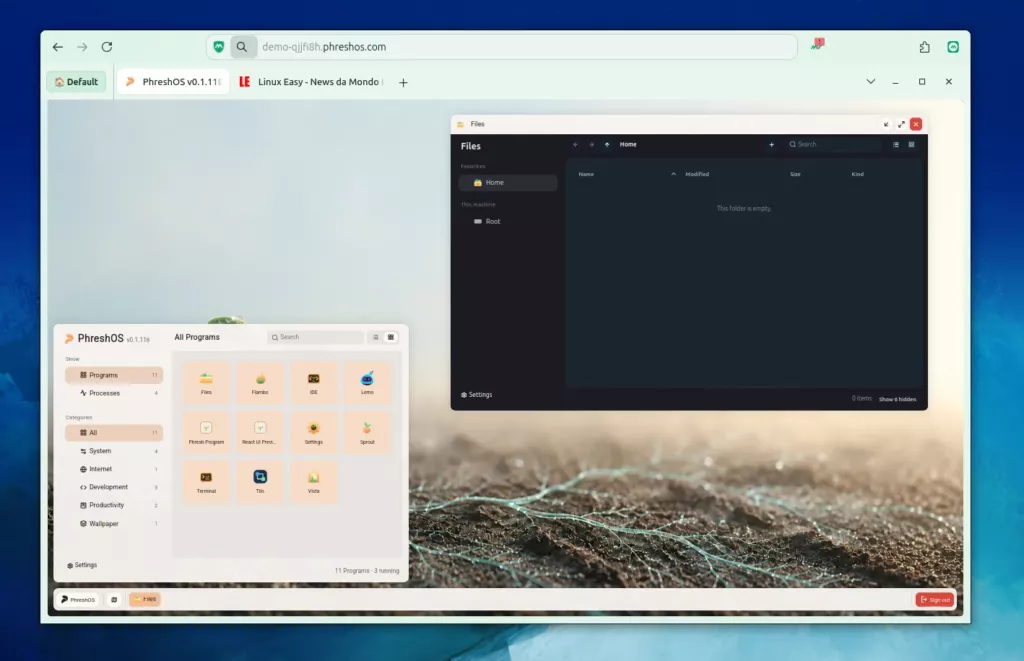
Task: Switch Files window to list view
Action: [896, 144]
